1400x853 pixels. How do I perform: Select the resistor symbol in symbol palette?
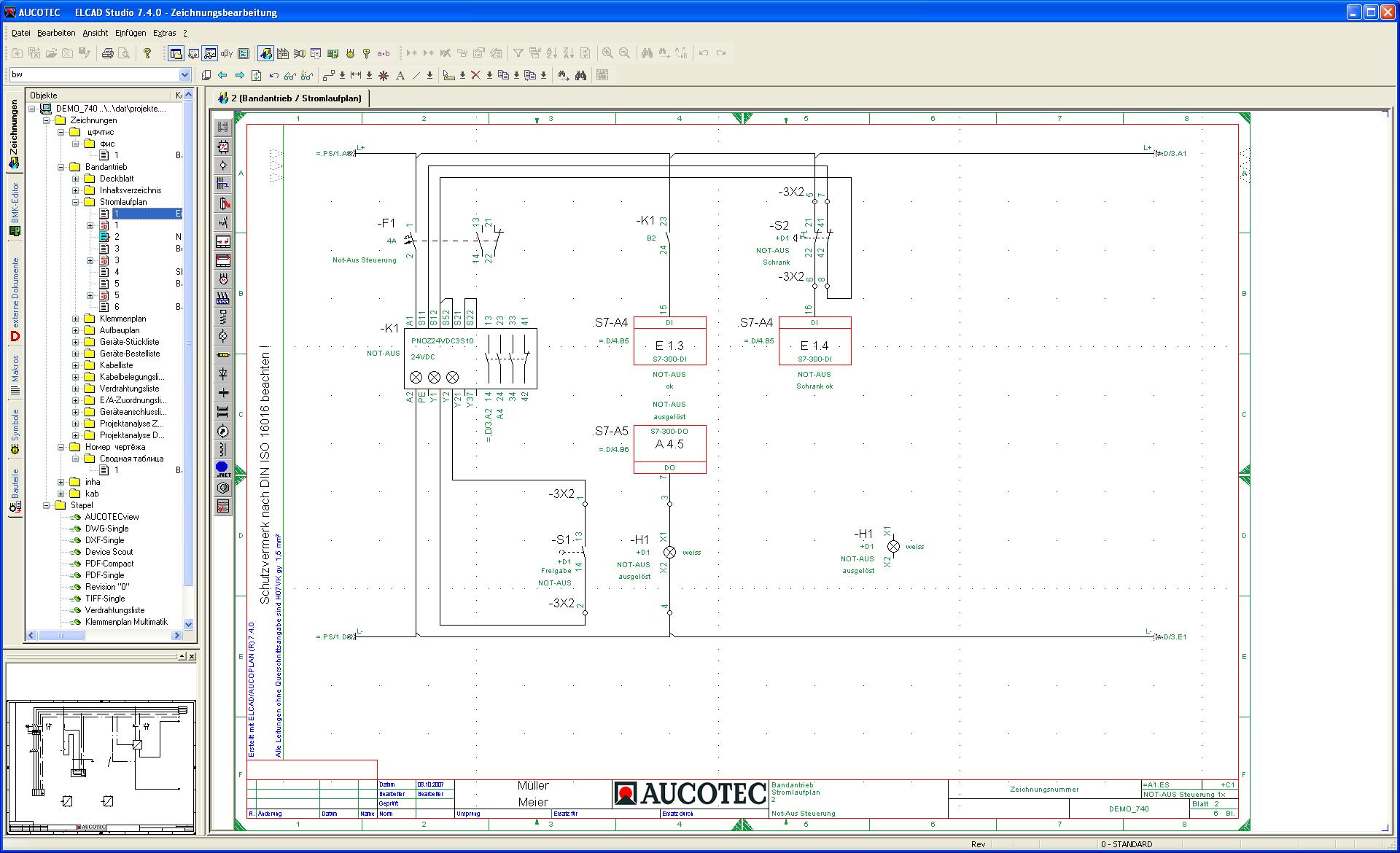(223, 355)
